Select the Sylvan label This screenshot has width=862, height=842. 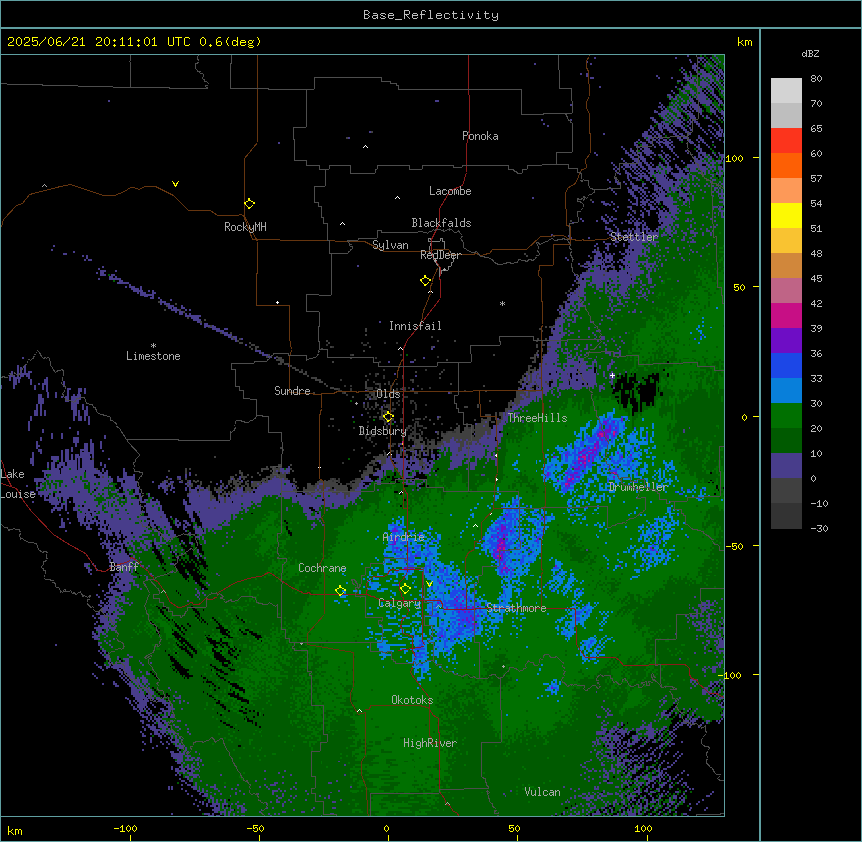pos(390,245)
